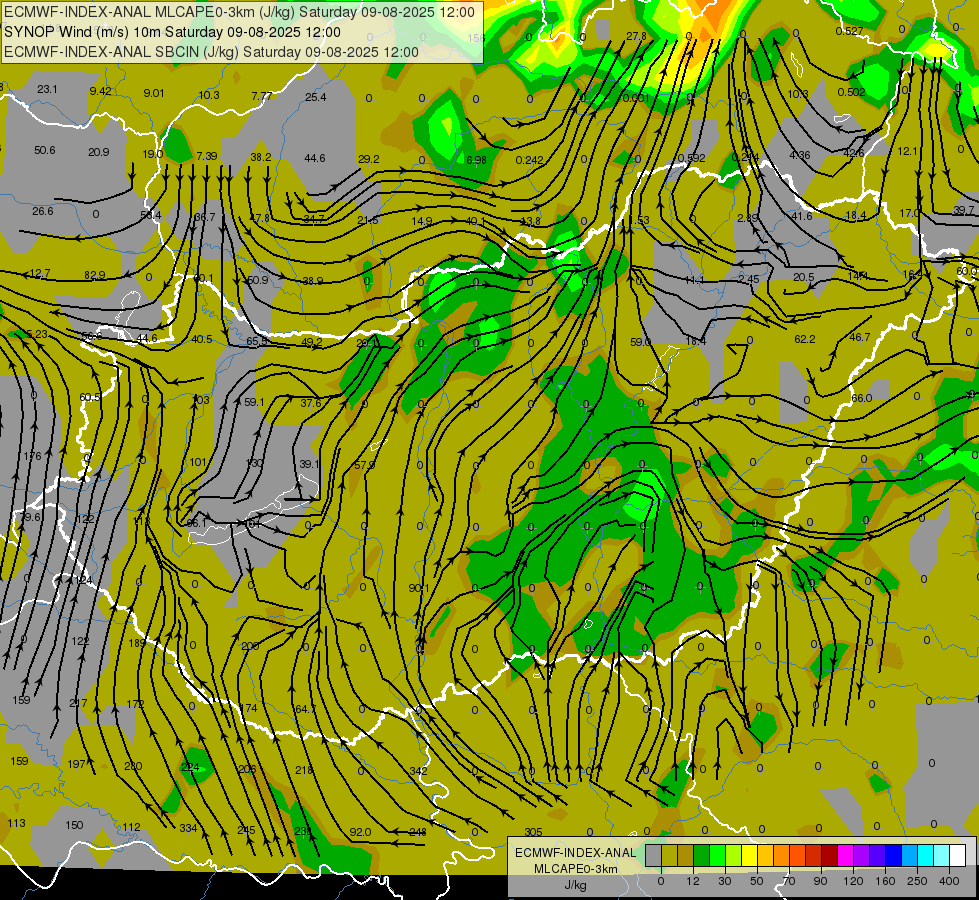
Task: Click the legend scale value 30
Action: pos(725,881)
